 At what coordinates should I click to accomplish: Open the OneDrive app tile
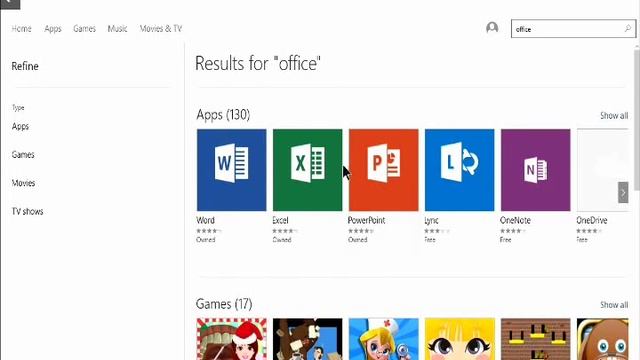click(x=602, y=170)
